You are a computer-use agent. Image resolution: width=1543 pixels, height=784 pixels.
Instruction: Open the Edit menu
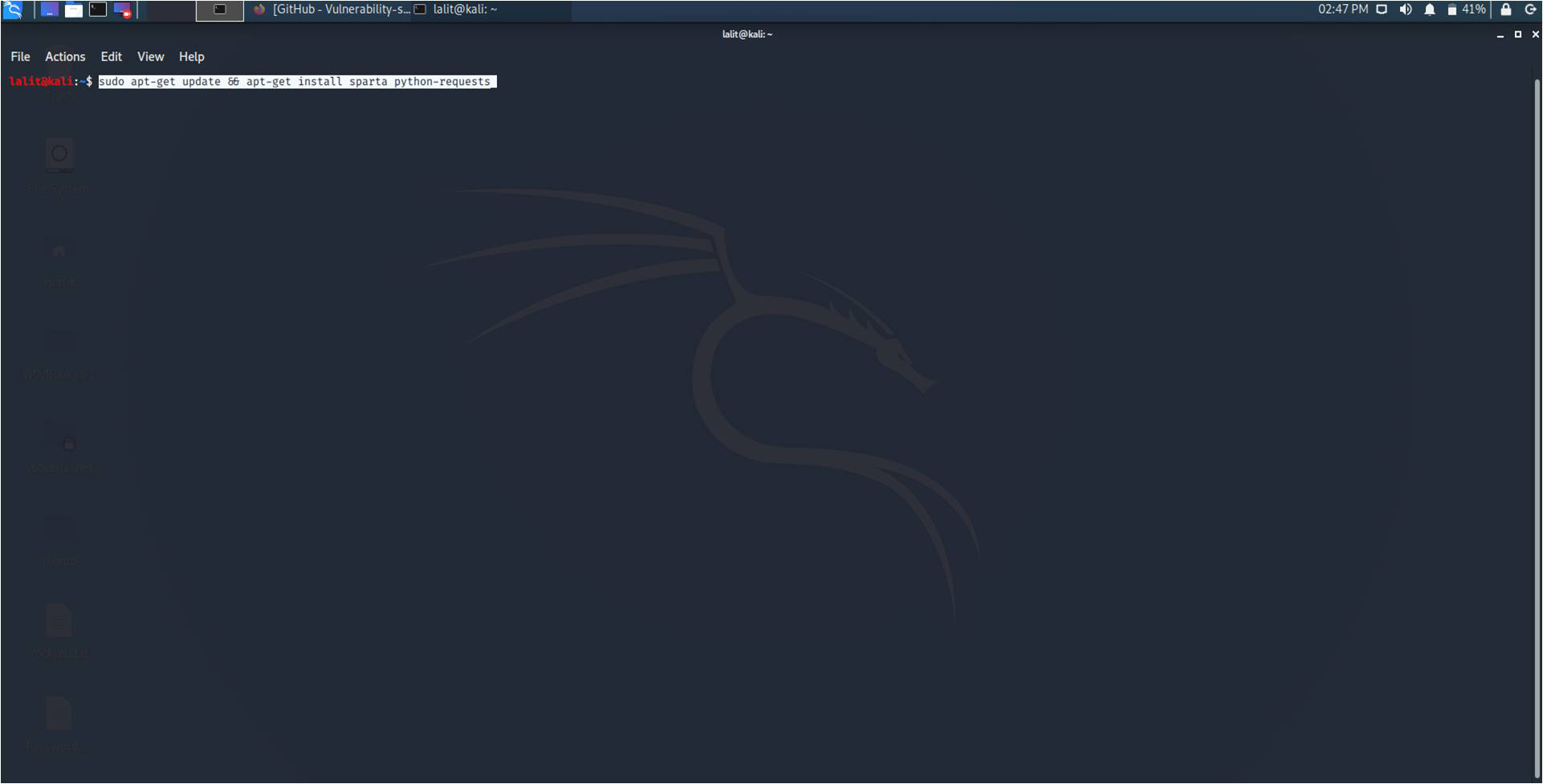click(x=111, y=57)
